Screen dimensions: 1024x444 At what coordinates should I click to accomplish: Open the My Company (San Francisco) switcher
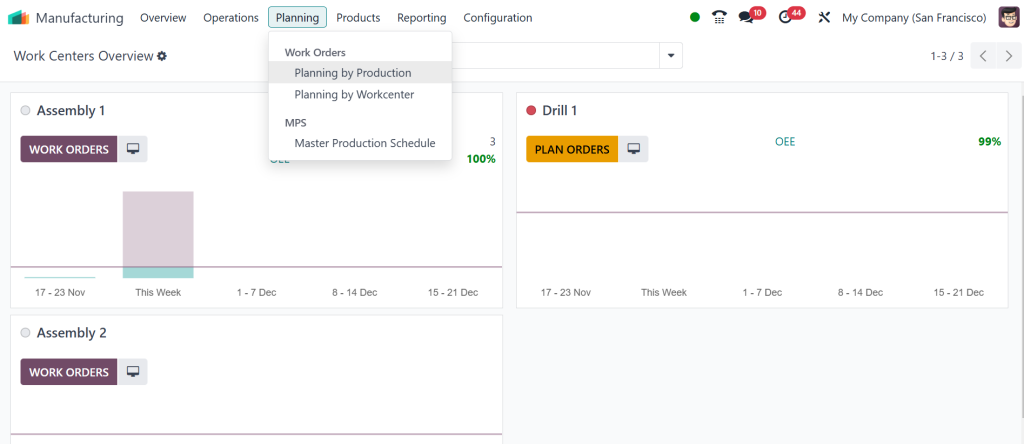click(914, 18)
